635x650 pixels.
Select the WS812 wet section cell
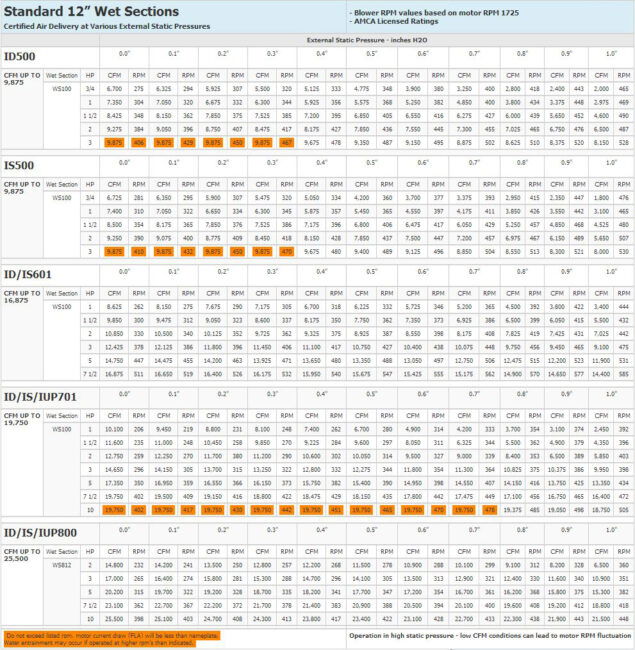click(x=63, y=565)
